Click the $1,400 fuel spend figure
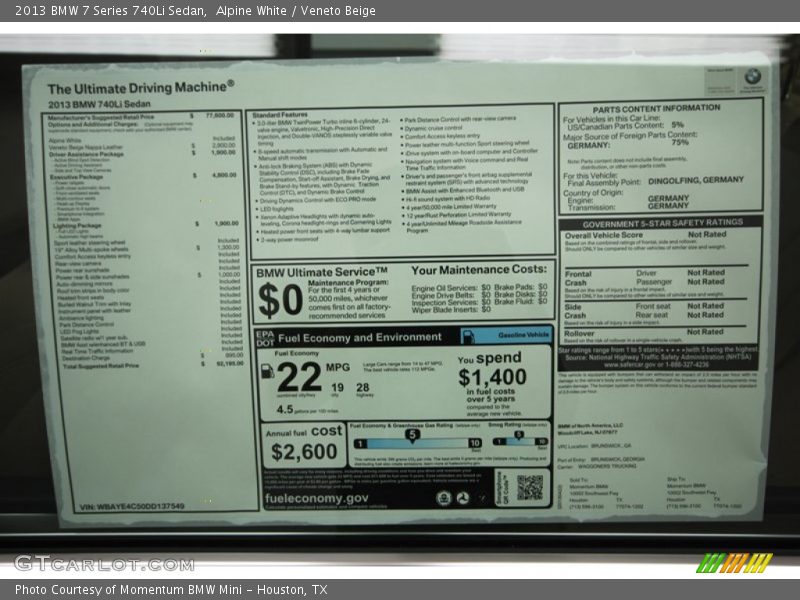The image size is (800, 600). click(492, 377)
